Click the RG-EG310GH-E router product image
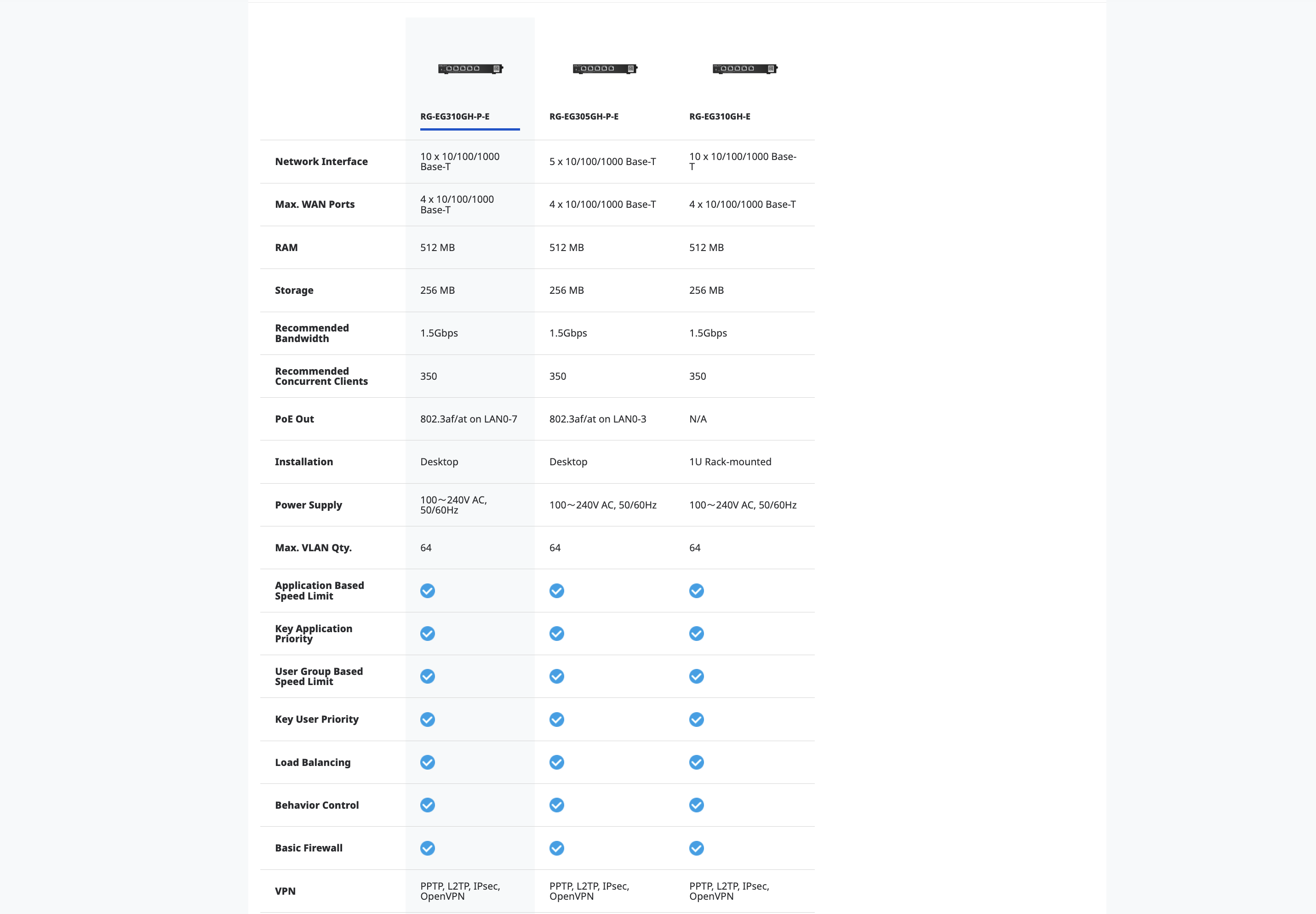Image resolution: width=1316 pixels, height=914 pixels. click(x=744, y=69)
